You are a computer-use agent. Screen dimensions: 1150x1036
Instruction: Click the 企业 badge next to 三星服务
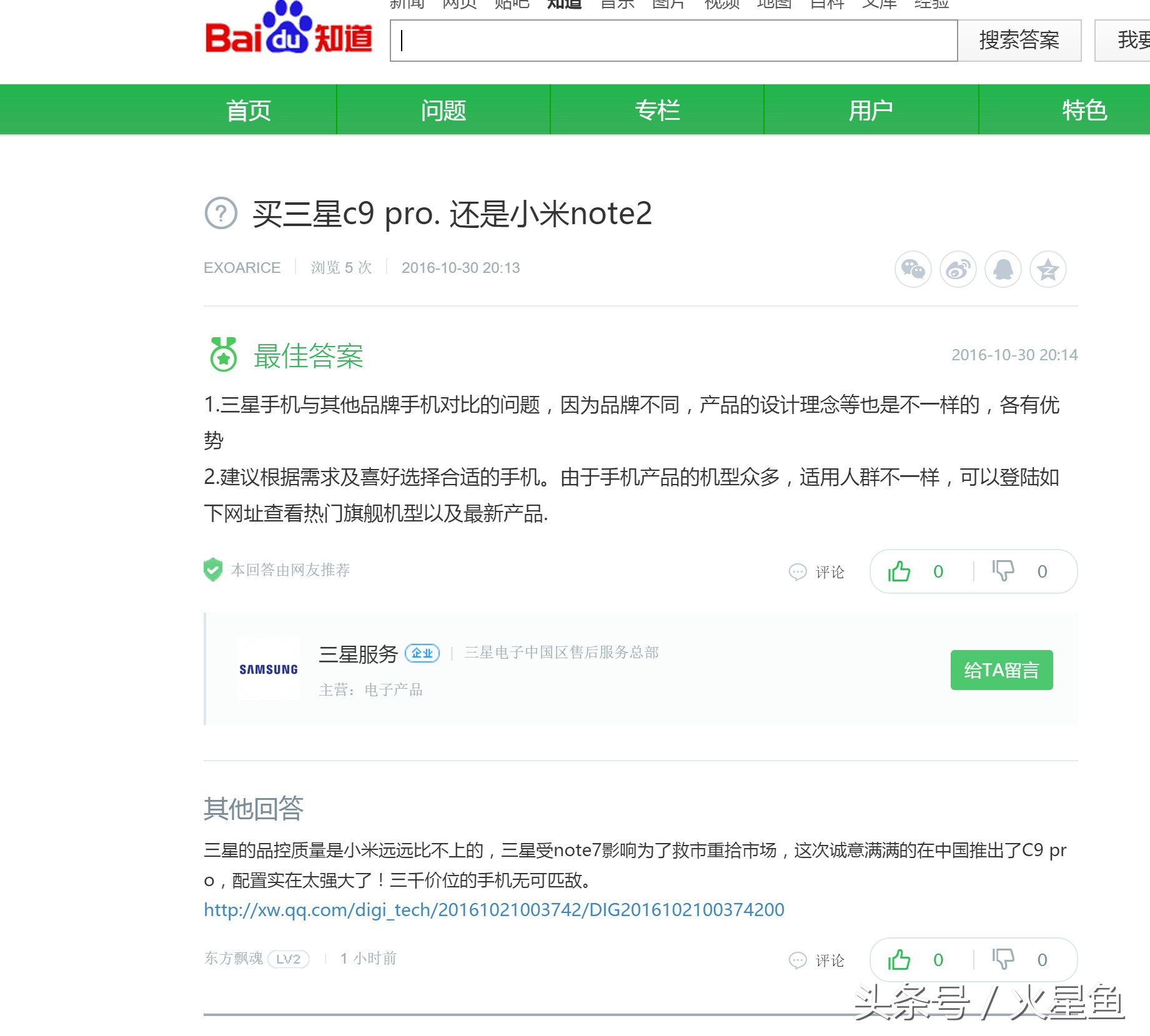(x=422, y=653)
